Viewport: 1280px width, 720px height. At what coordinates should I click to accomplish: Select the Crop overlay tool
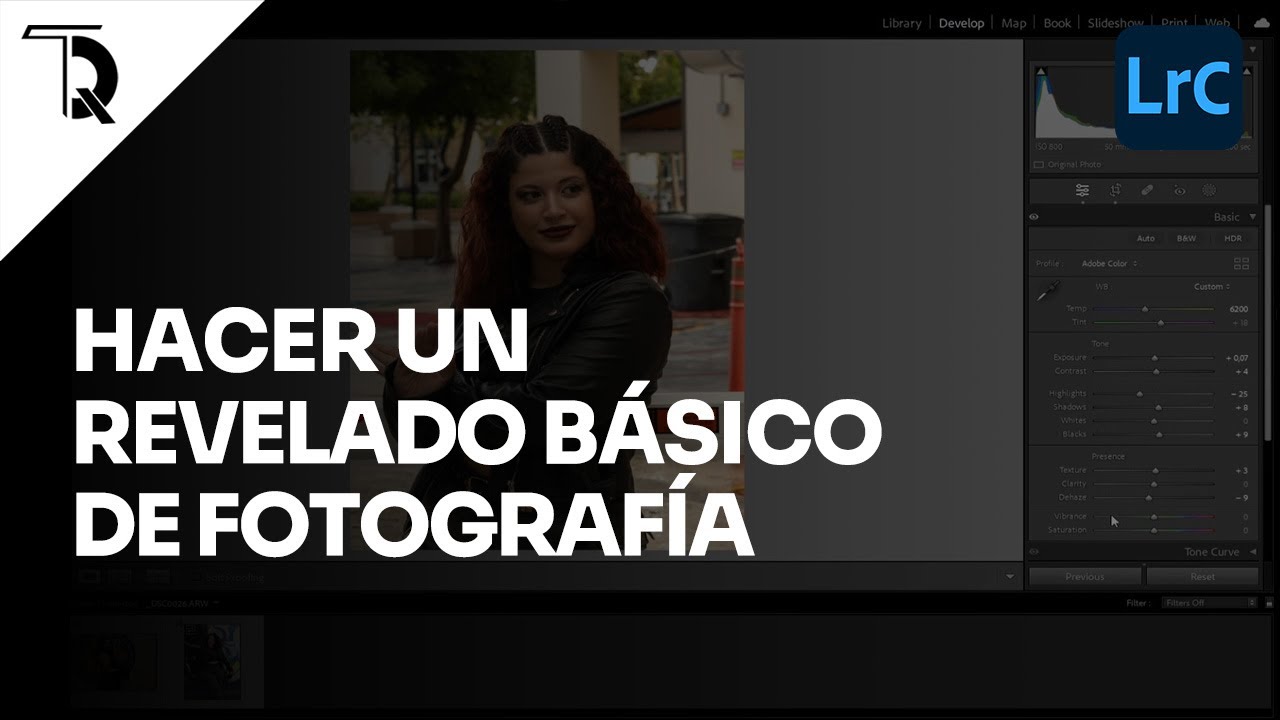1115,190
